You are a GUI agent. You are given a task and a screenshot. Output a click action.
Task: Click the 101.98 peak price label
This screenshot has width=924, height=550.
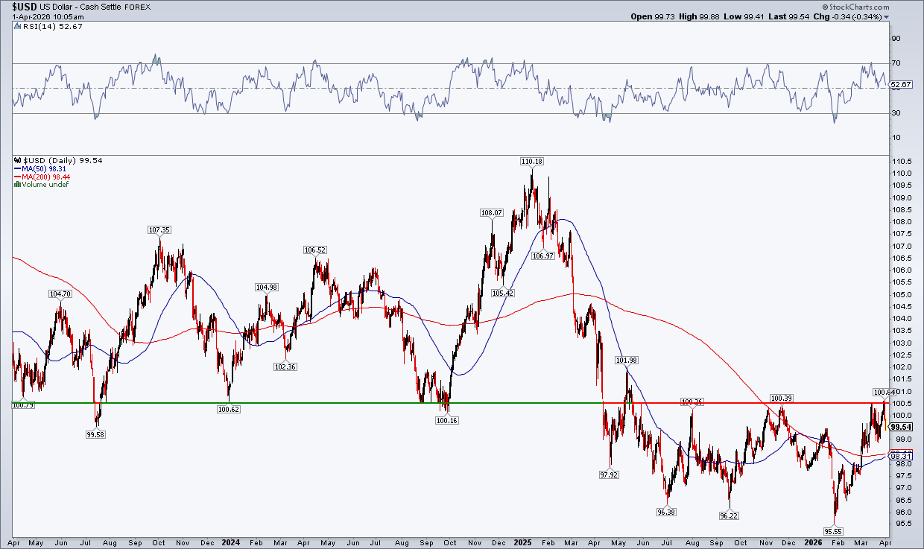[x=626, y=360]
